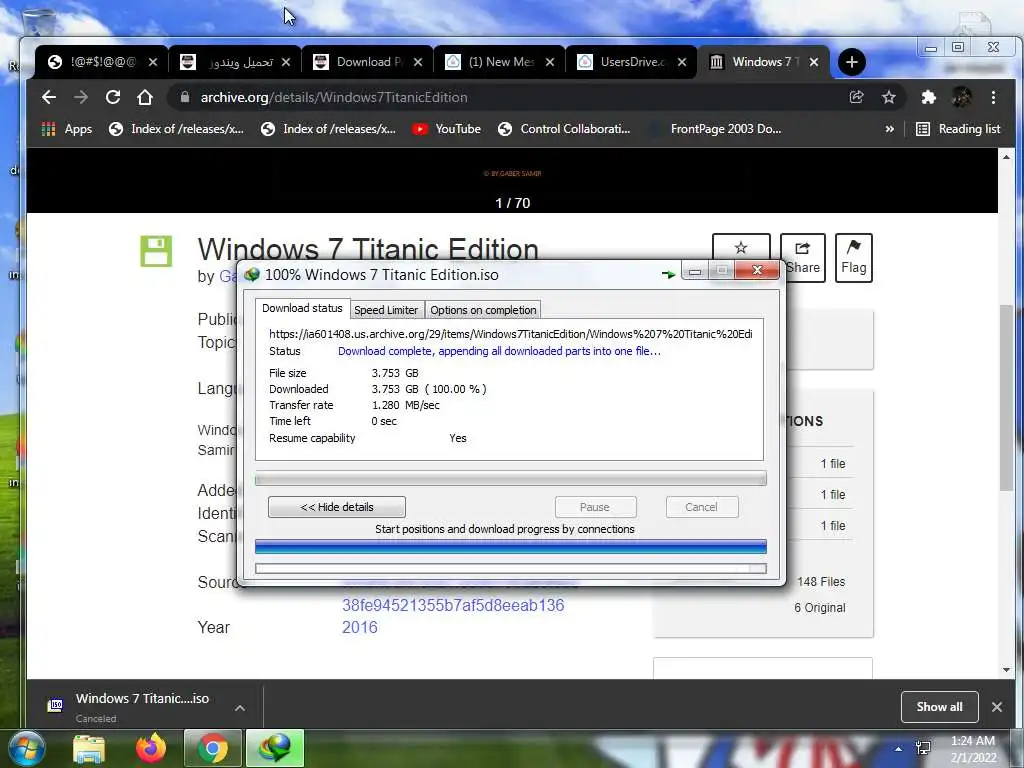Open a new tab with the plus button
The width and height of the screenshot is (1024, 768).
pyautogui.click(x=852, y=62)
